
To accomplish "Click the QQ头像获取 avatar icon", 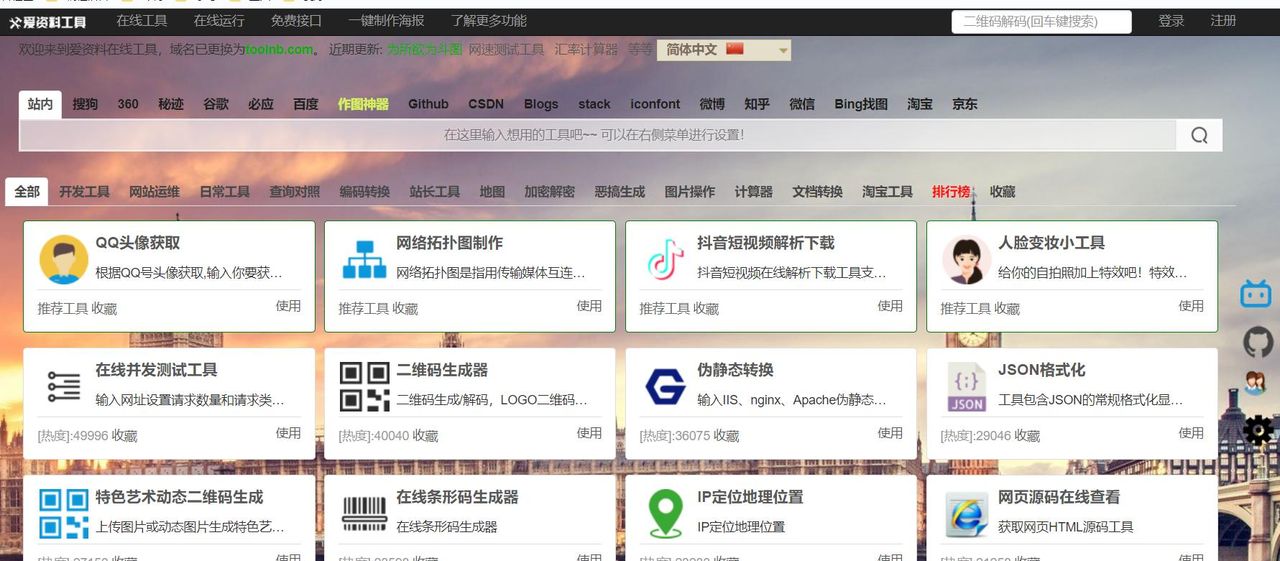I will (64, 260).
